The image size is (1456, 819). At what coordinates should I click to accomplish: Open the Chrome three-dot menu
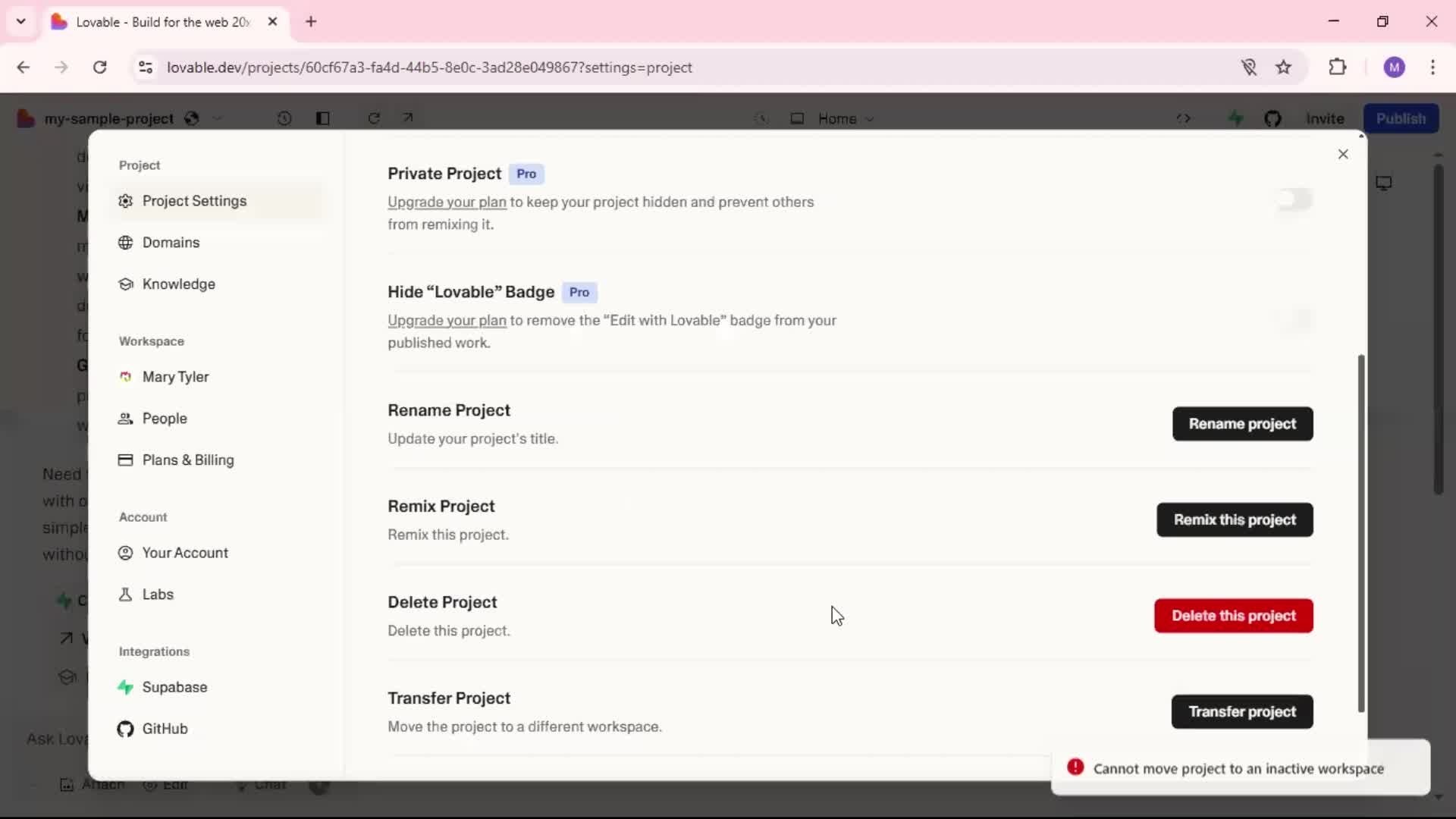(x=1432, y=67)
